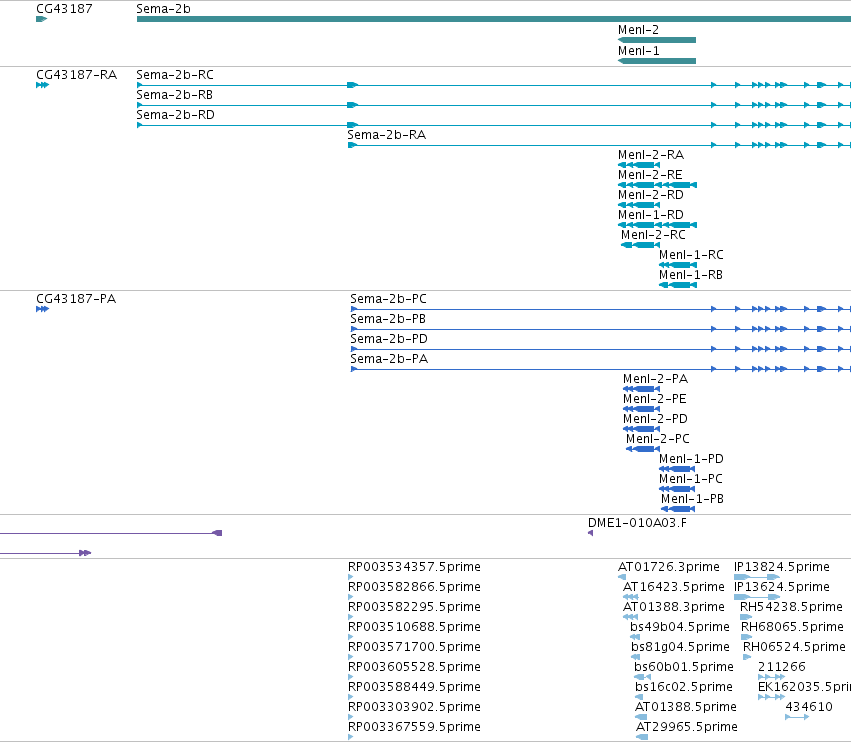
Task: Select RP003303902.5prime EST
Action: point(351,717)
